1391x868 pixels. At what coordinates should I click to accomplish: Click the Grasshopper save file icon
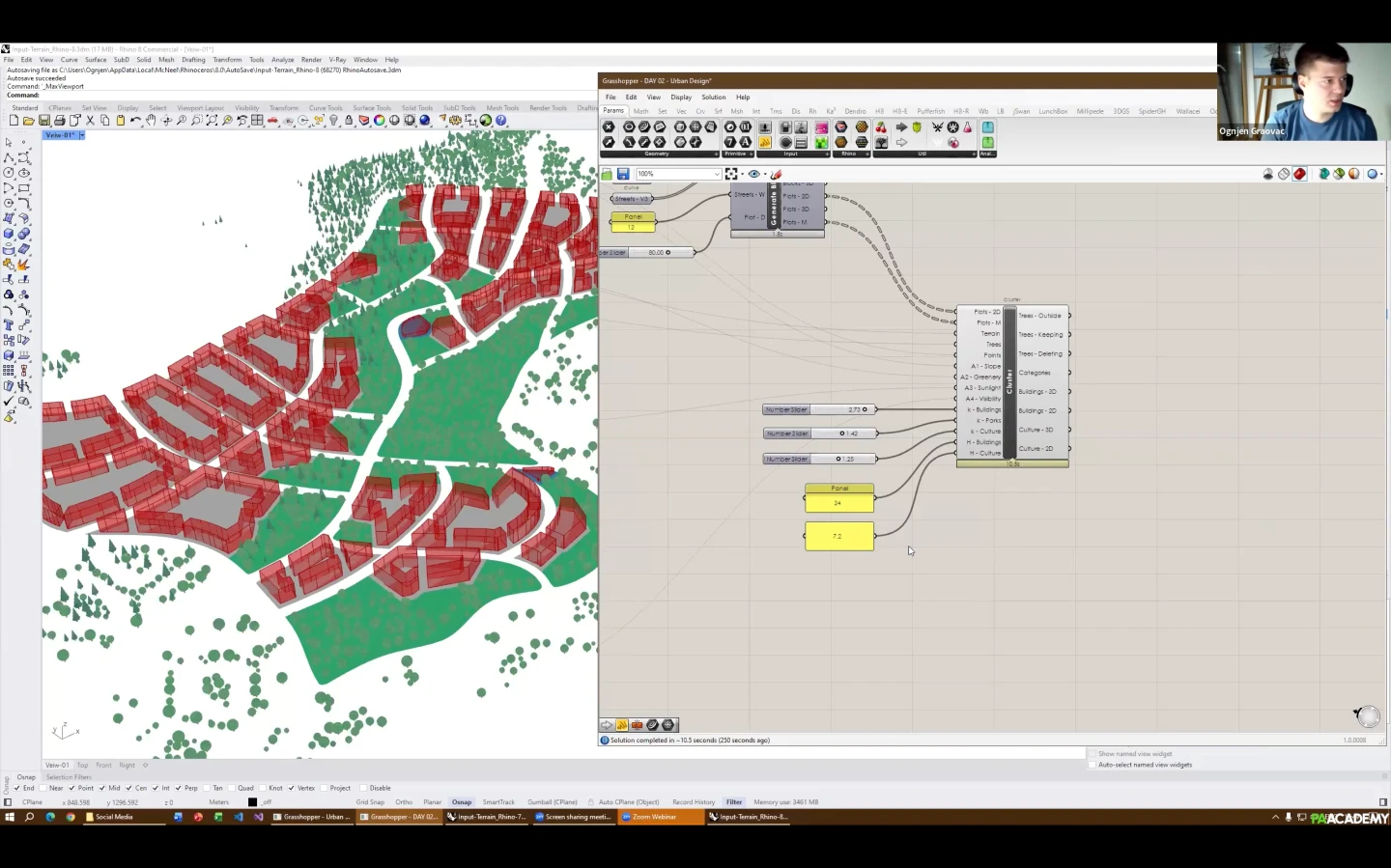(x=623, y=174)
